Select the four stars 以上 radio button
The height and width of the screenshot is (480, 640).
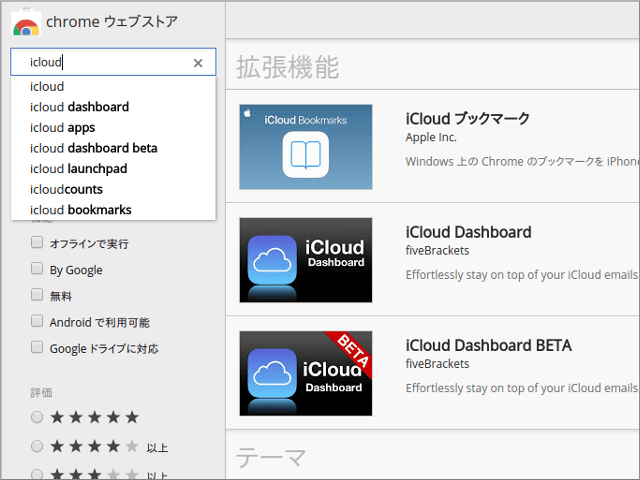click(37, 446)
